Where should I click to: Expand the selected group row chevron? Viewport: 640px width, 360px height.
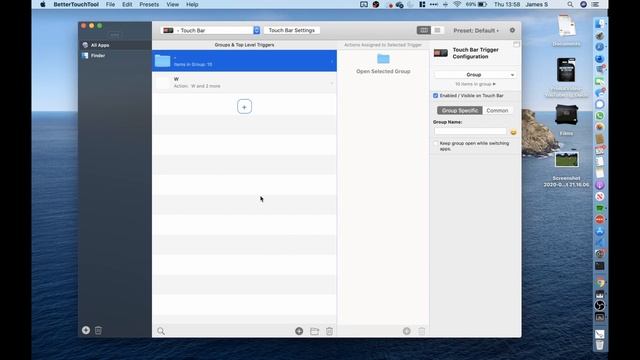(x=332, y=61)
